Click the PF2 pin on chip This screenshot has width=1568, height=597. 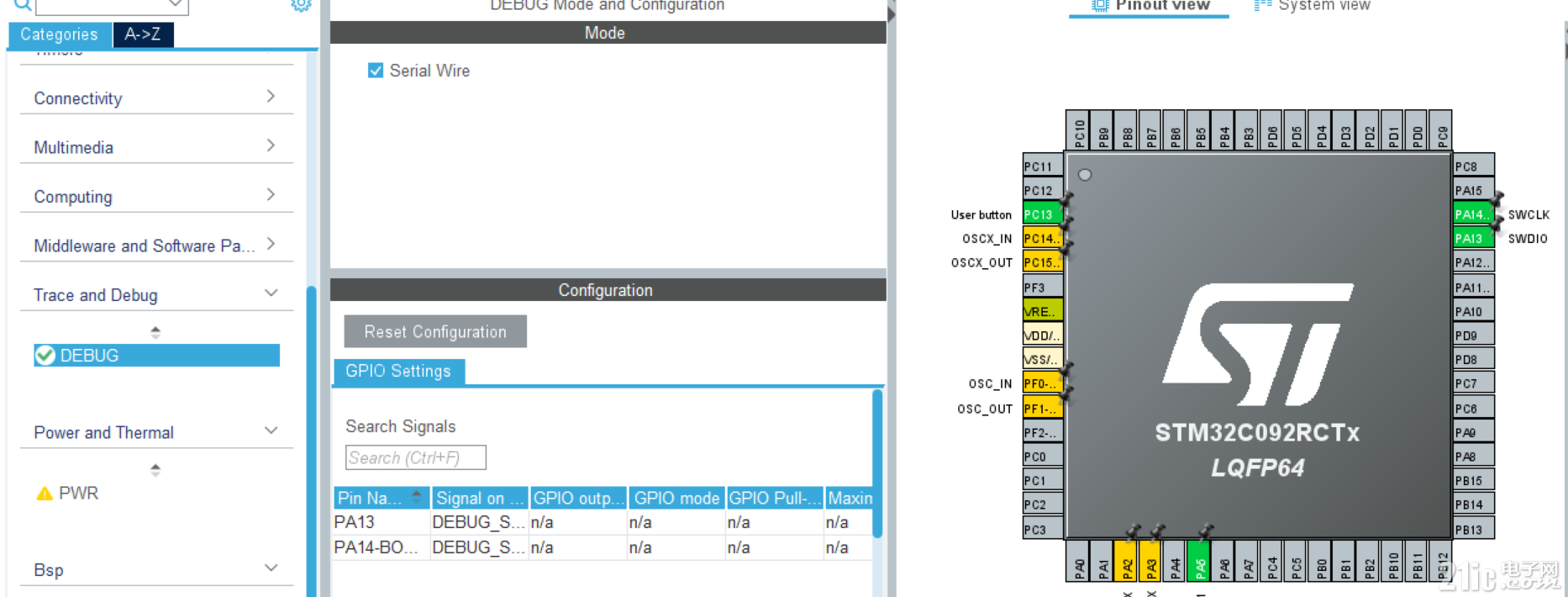point(1043,432)
